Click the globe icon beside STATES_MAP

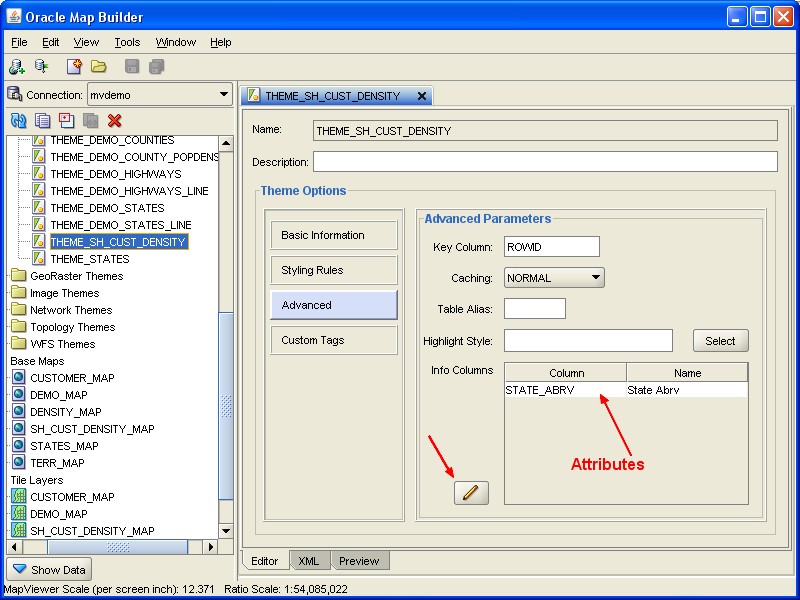click(x=19, y=445)
